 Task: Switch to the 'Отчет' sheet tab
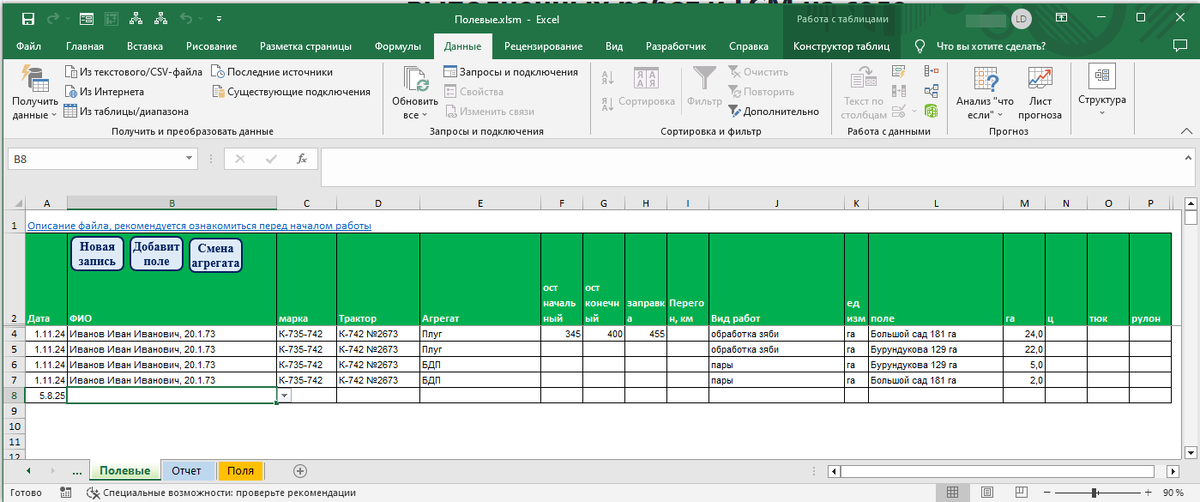point(186,470)
